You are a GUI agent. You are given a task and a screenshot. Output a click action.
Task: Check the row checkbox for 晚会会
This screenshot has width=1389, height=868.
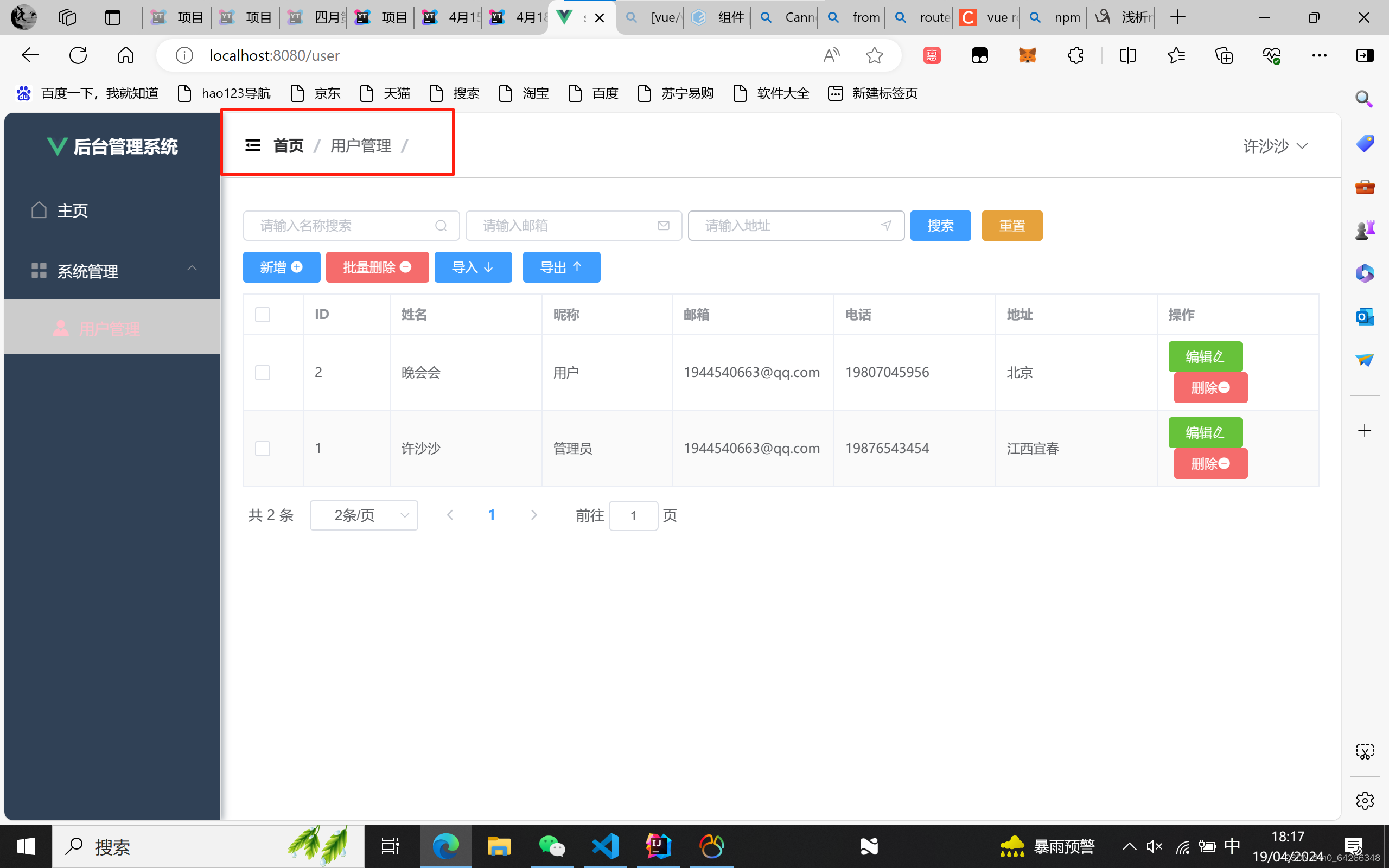[x=262, y=373]
